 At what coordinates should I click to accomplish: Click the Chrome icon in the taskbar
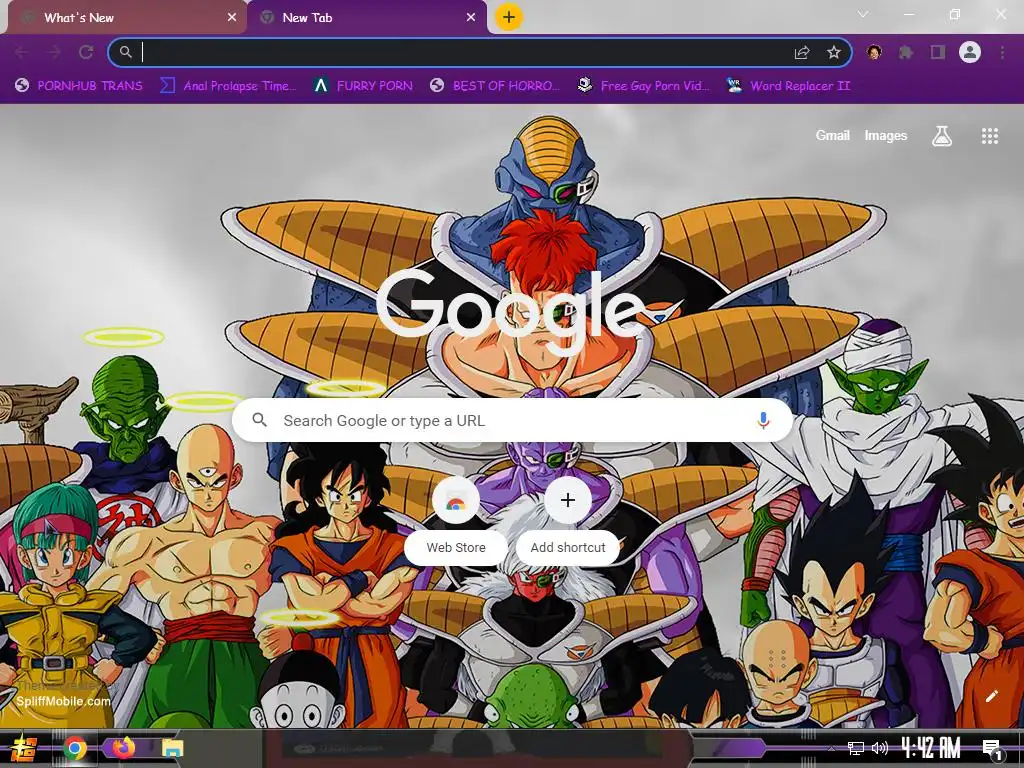75,748
